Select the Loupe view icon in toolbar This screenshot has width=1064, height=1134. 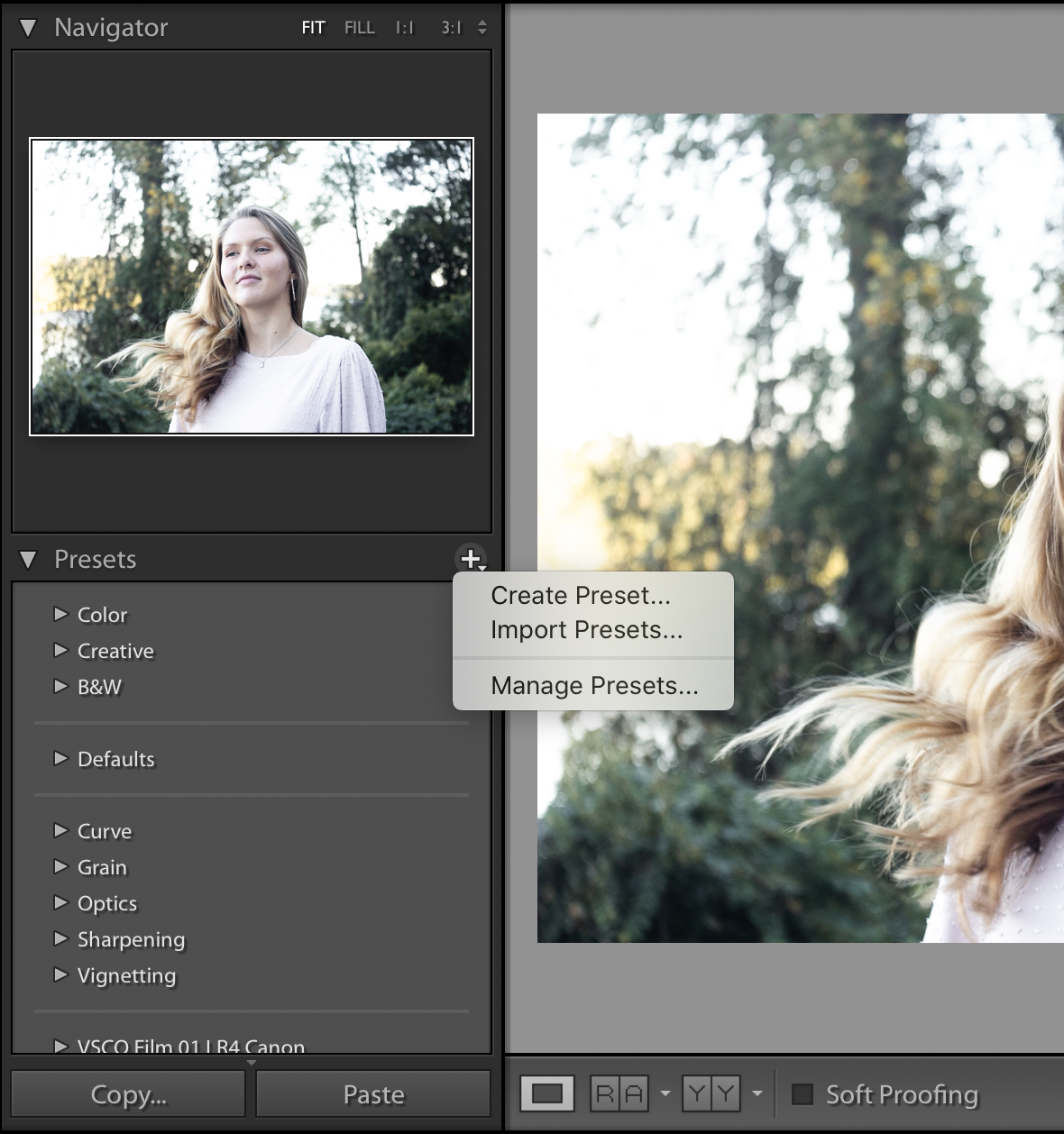(x=546, y=1093)
